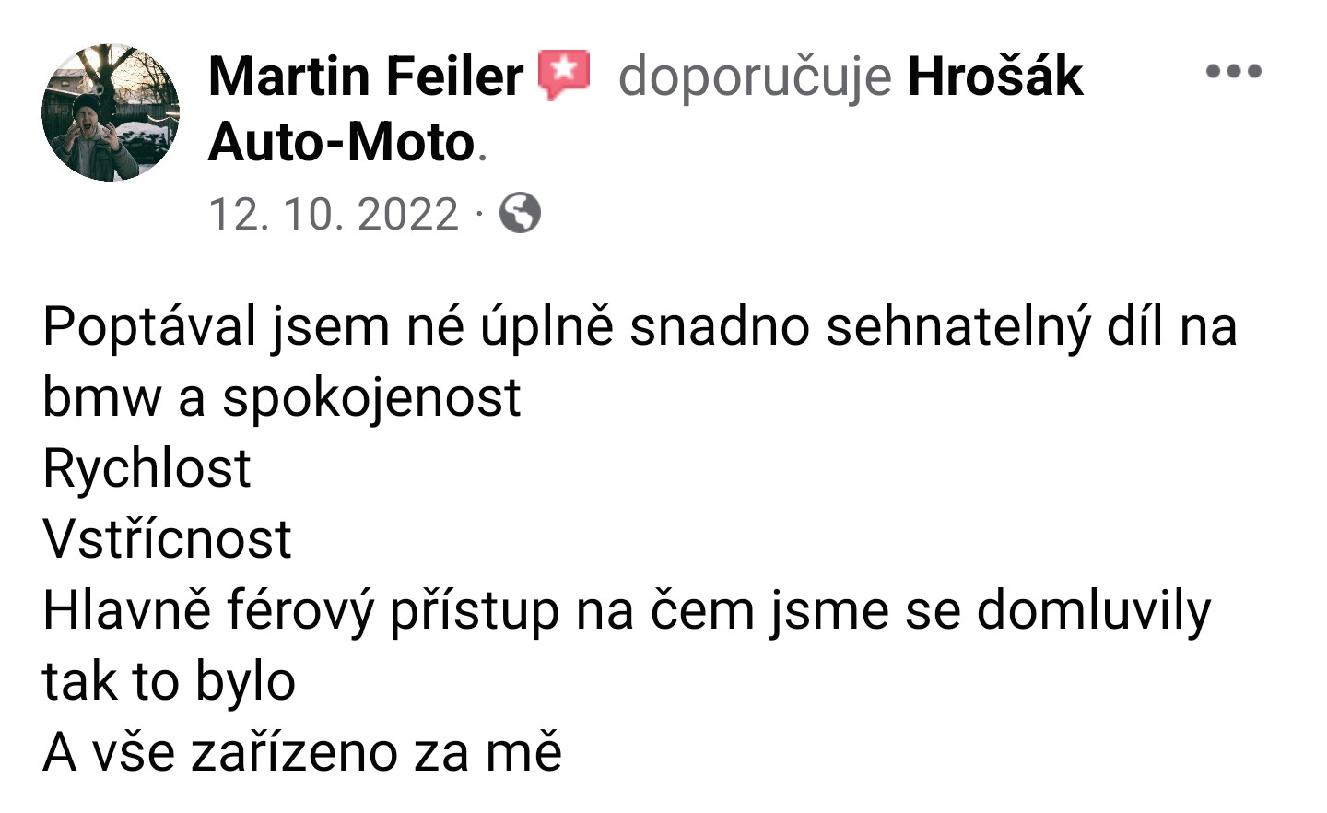Viewport: 1327px width, 813px height.
Task: Click the line tak to bylo
Action: pyautogui.click(x=169, y=682)
